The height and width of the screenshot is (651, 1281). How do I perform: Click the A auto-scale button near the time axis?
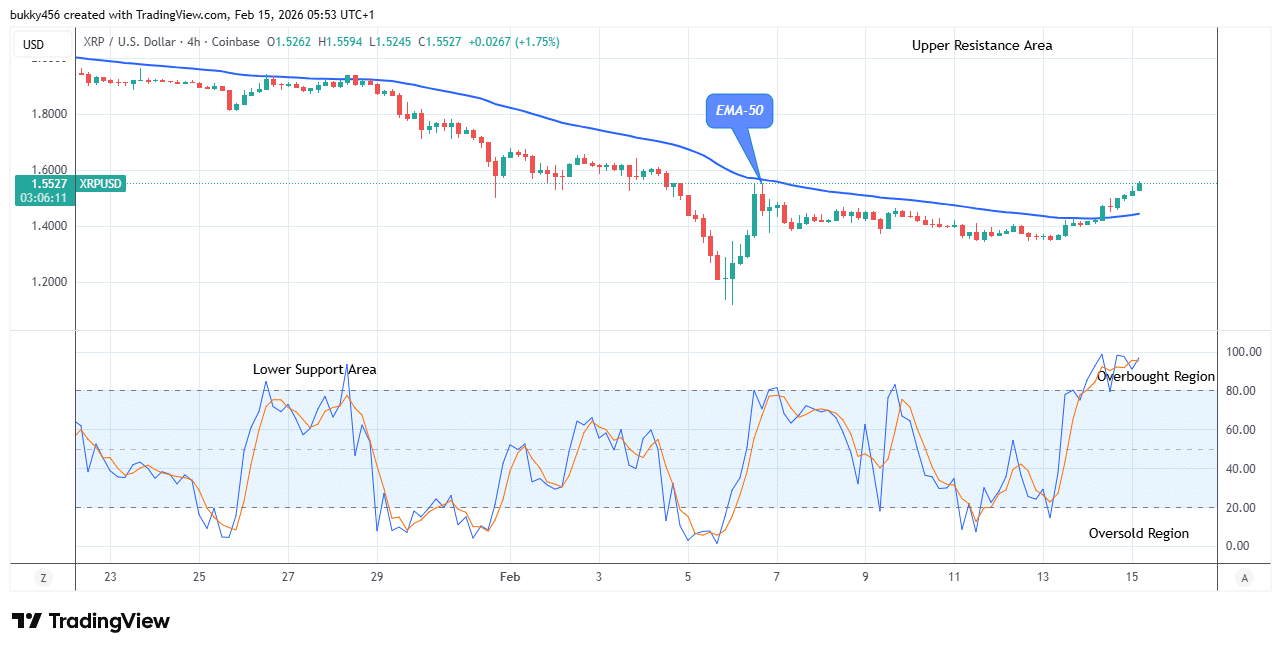point(1243,577)
